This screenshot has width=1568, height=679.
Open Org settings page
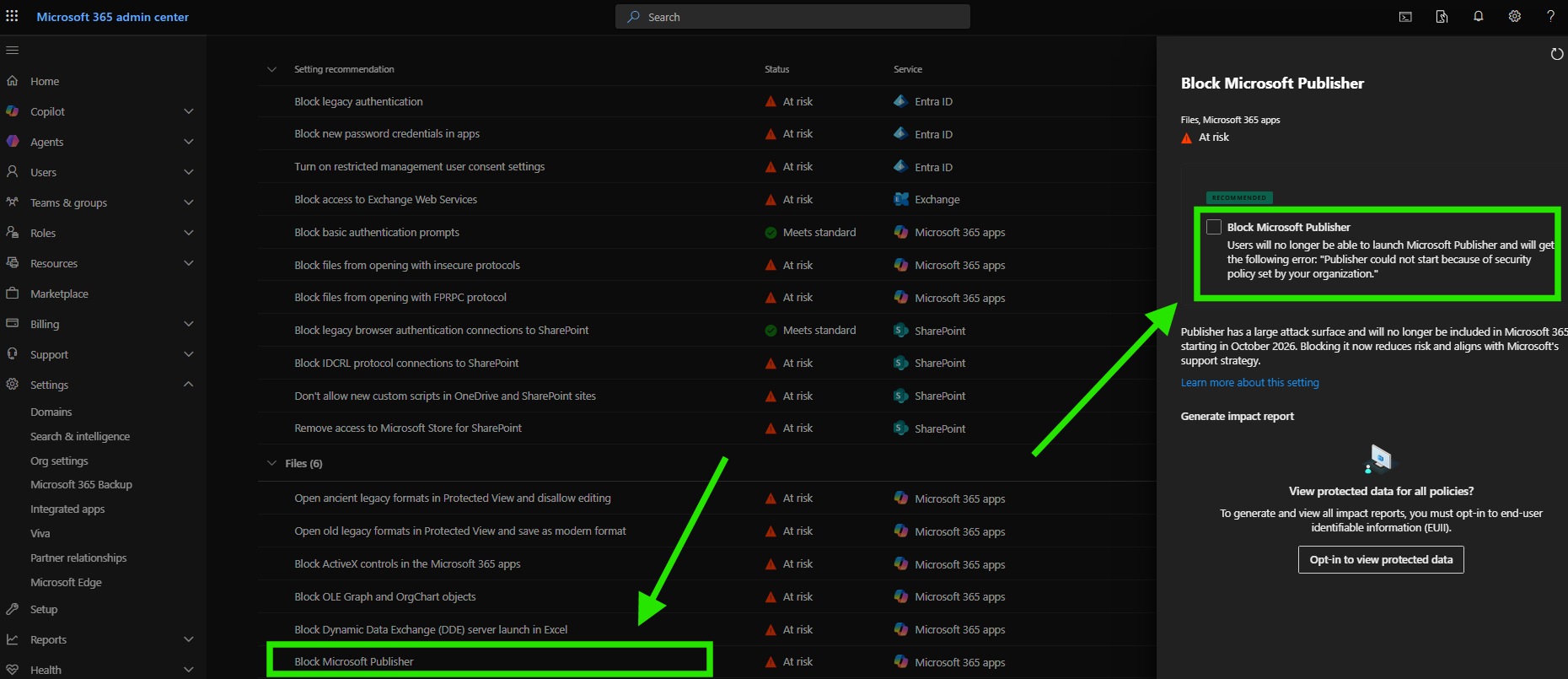point(59,461)
